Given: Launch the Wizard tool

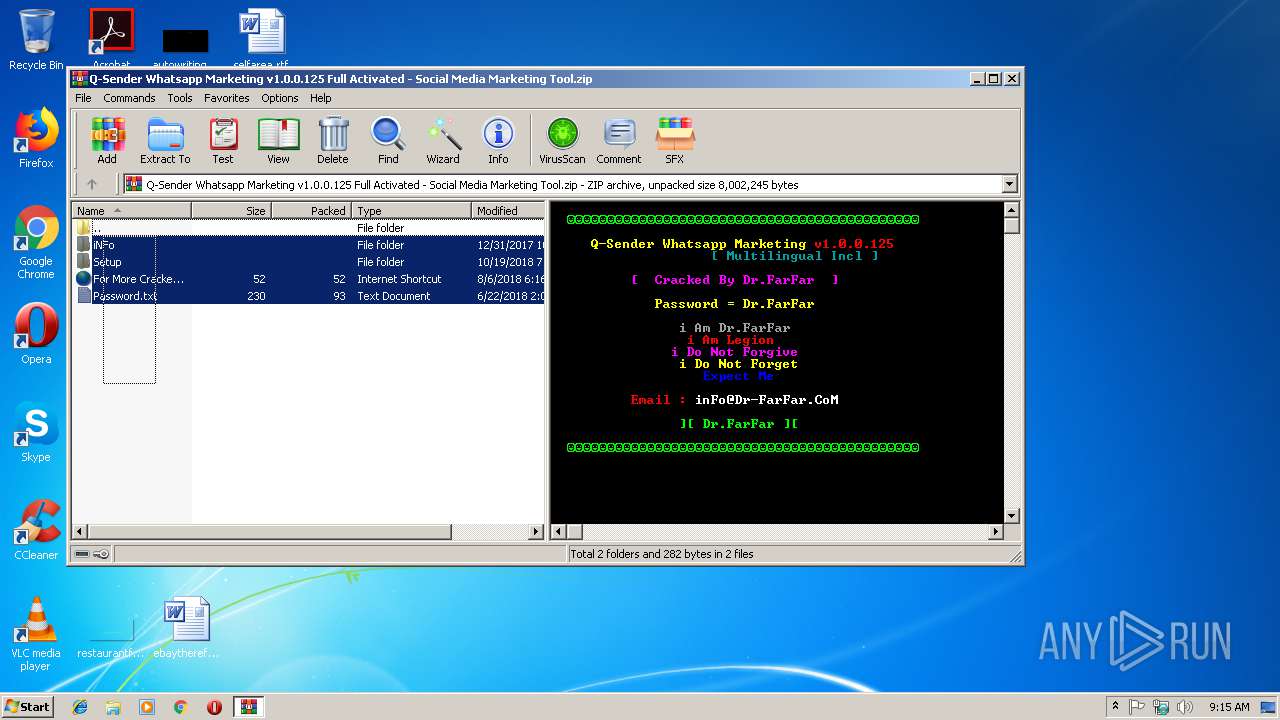Looking at the screenshot, I should (x=443, y=141).
